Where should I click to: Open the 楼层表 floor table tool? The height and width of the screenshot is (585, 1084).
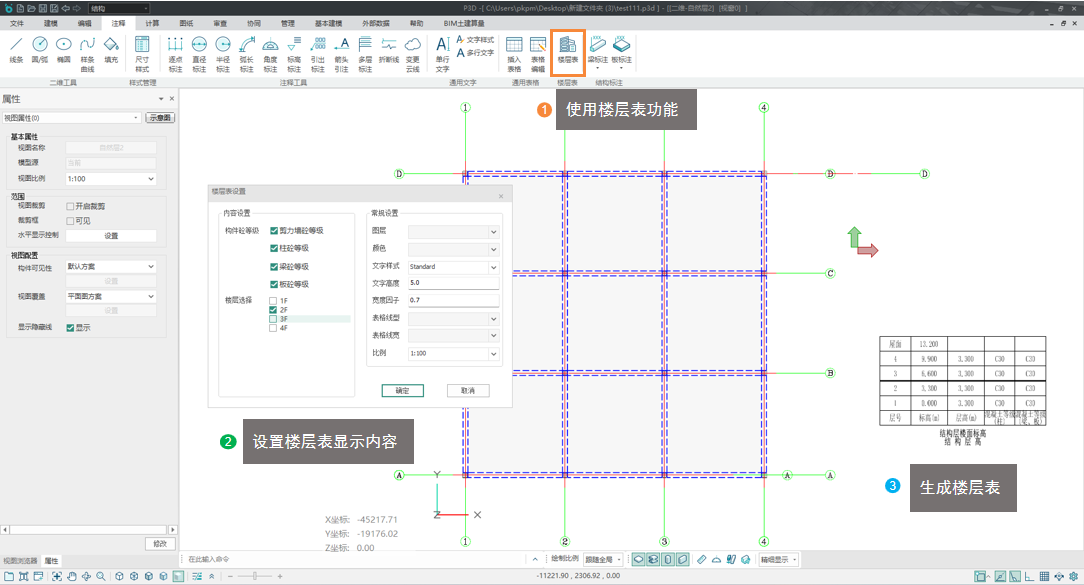567,52
